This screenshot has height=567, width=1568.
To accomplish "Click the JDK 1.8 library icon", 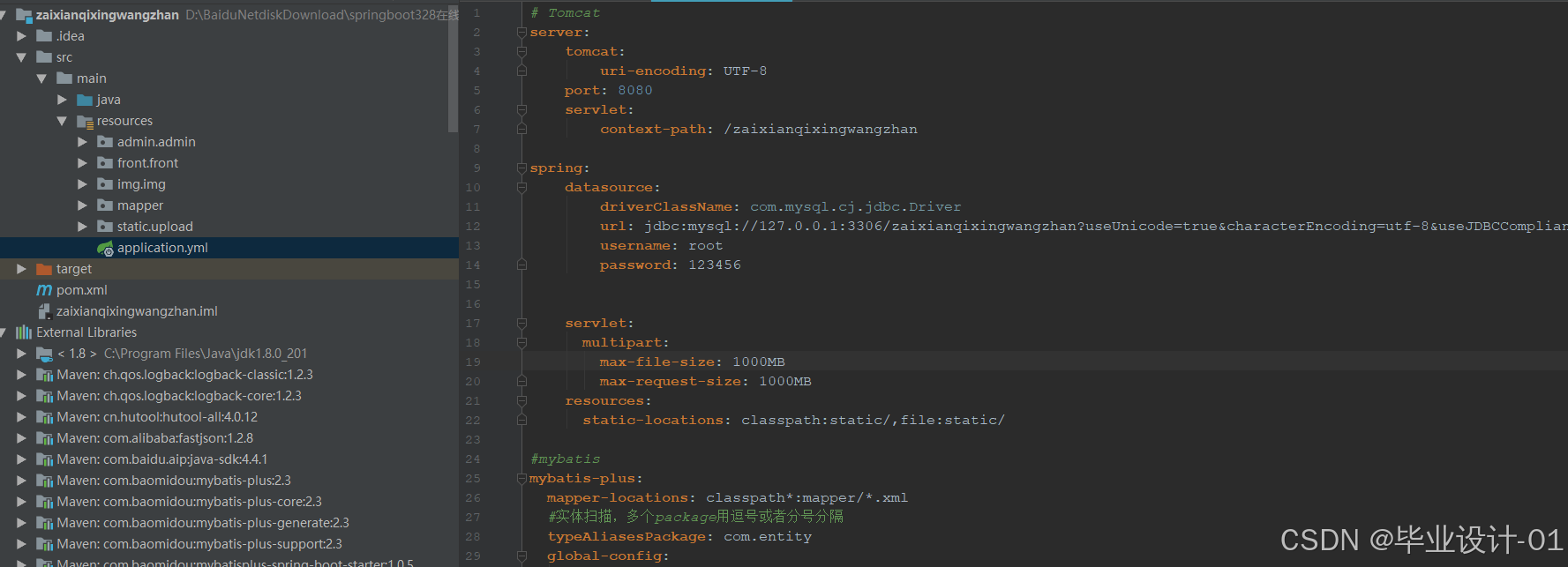I will tap(44, 354).
